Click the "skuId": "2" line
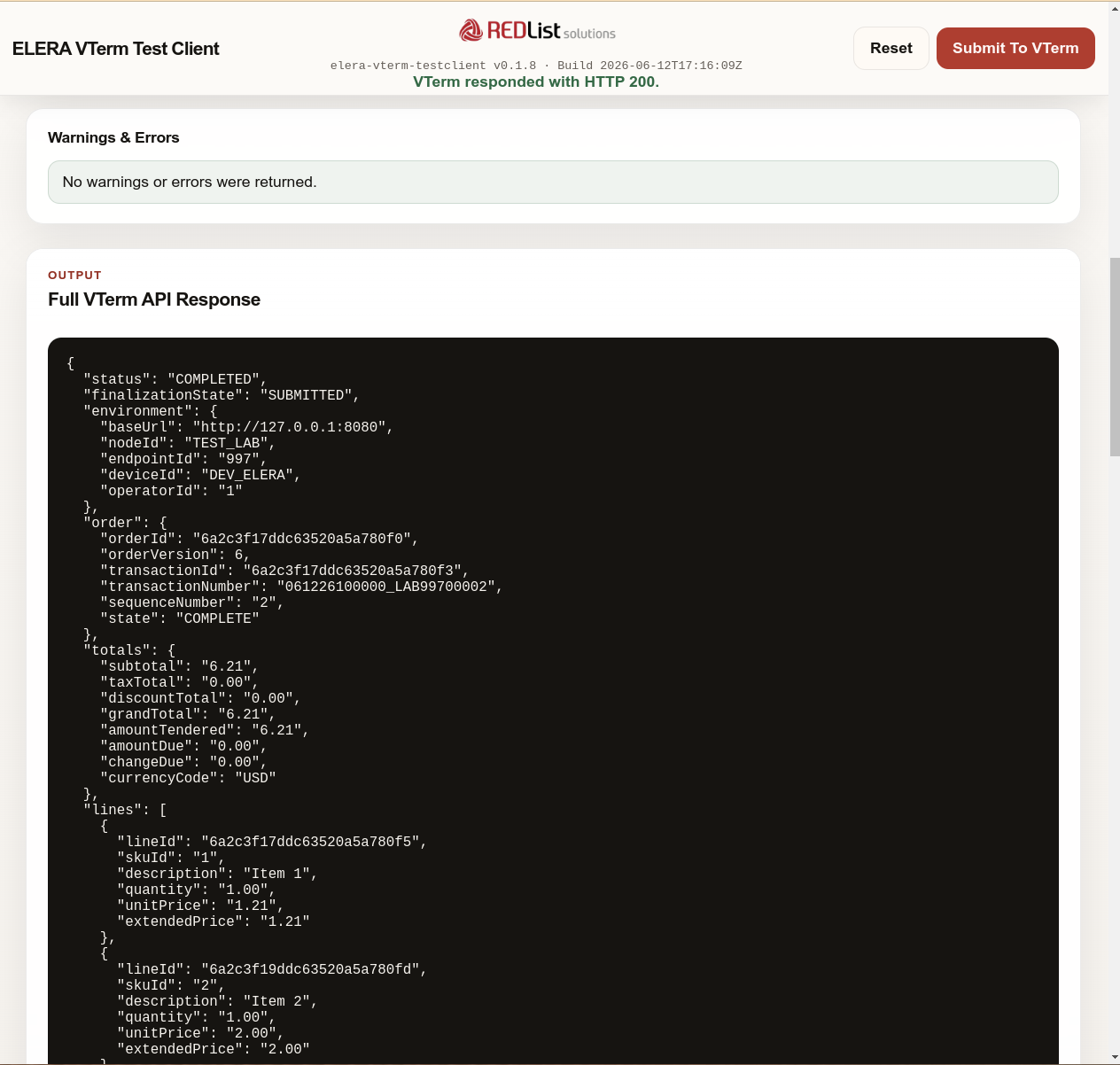Viewport: 1120px width, 1065px height. pyautogui.click(x=171, y=985)
